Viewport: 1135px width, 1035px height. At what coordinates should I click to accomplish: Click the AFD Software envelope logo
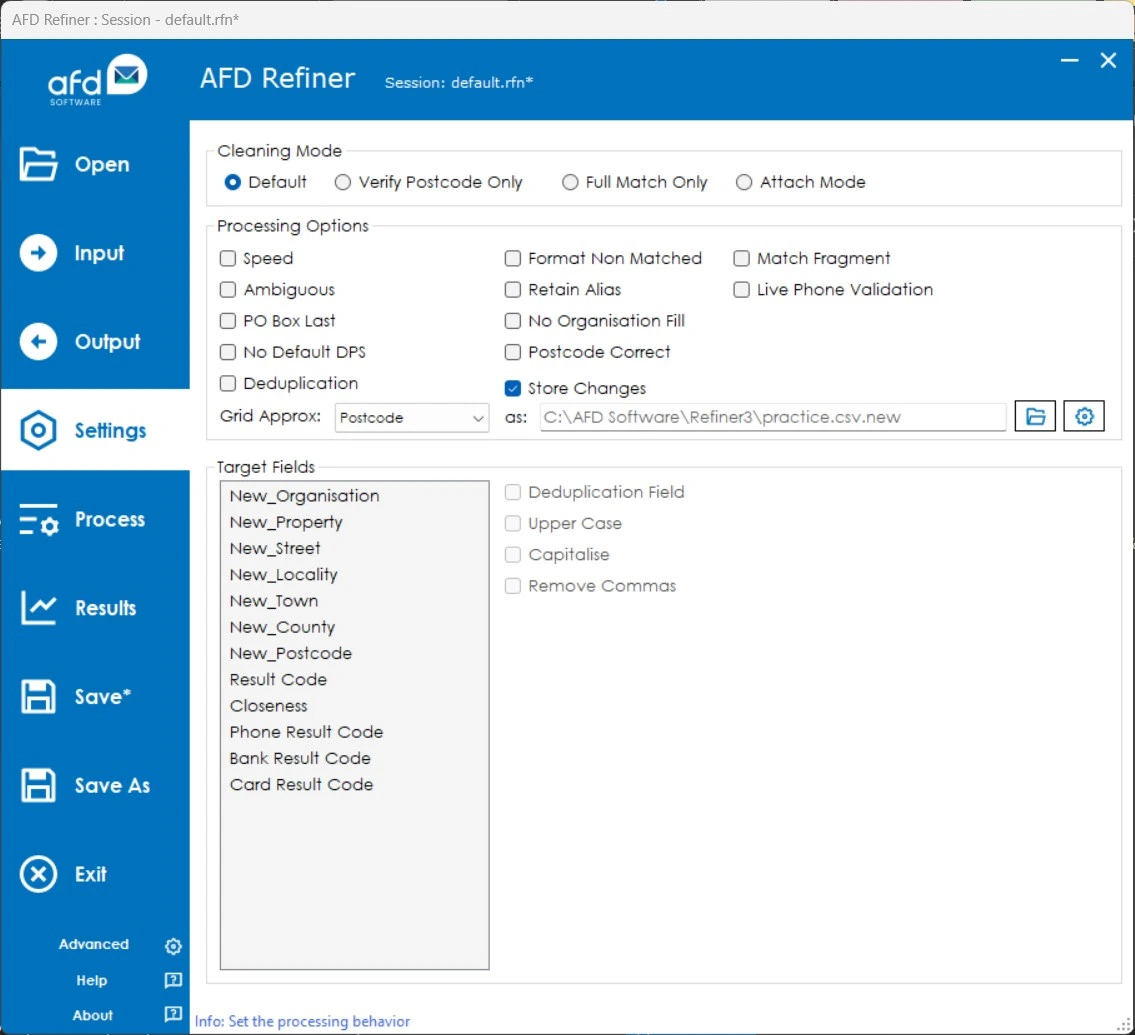(x=98, y=80)
